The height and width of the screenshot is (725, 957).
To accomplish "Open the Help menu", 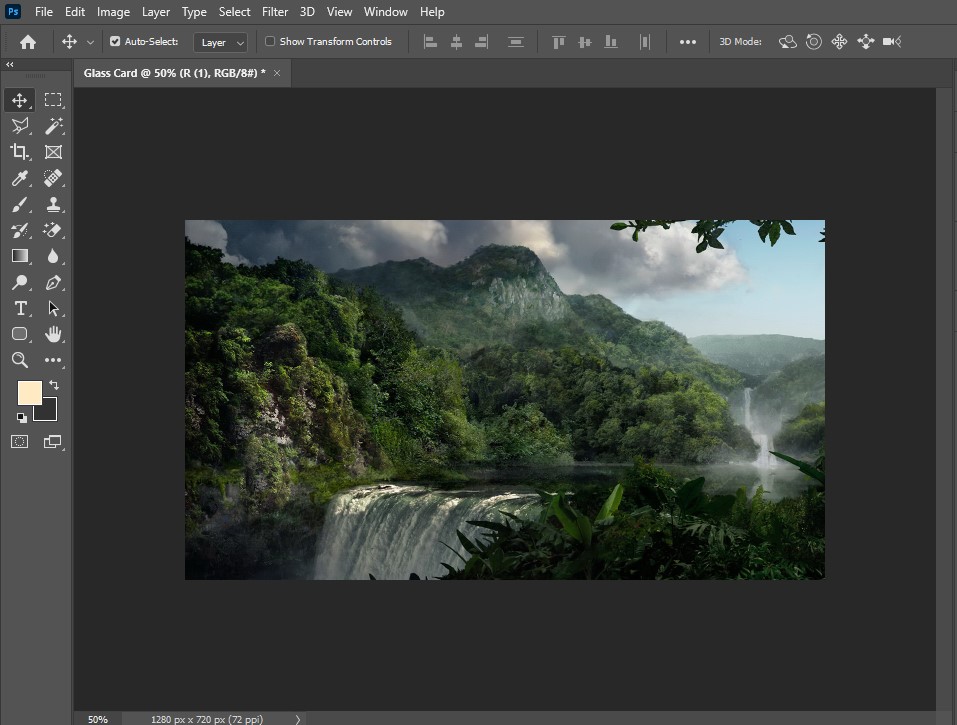I will [432, 12].
